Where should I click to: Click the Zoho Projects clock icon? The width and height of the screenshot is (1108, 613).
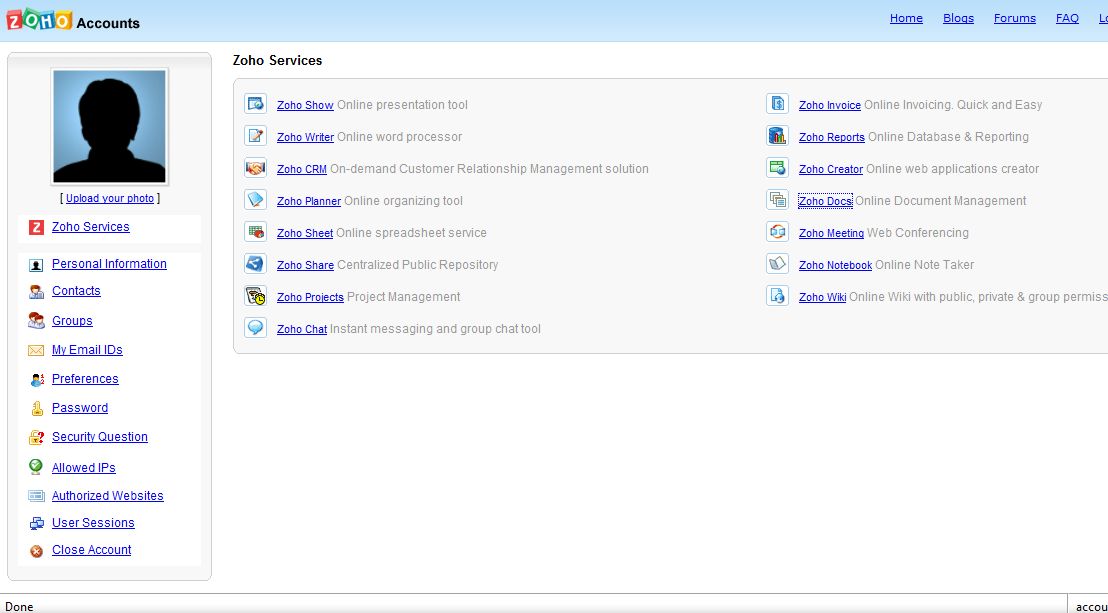coord(255,296)
